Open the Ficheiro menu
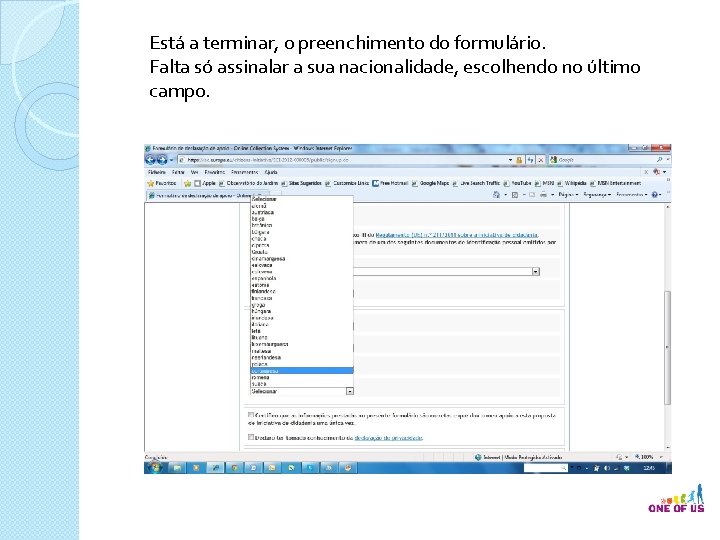The width and height of the screenshot is (720, 540). pyautogui.click(x=157, y=172)
